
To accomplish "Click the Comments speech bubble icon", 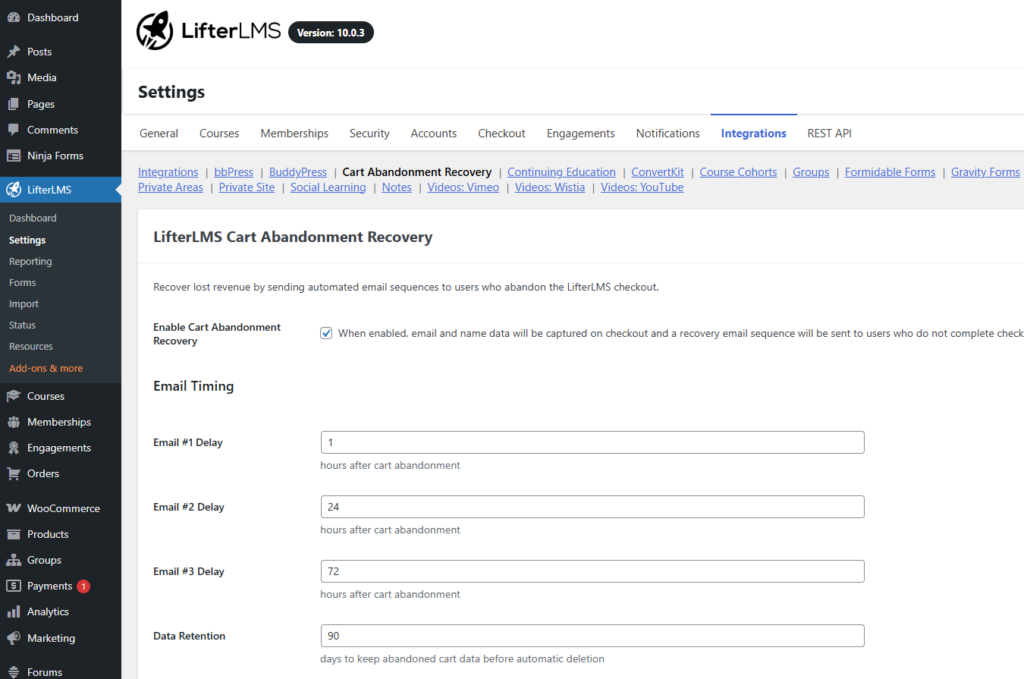I will [13, 130].
